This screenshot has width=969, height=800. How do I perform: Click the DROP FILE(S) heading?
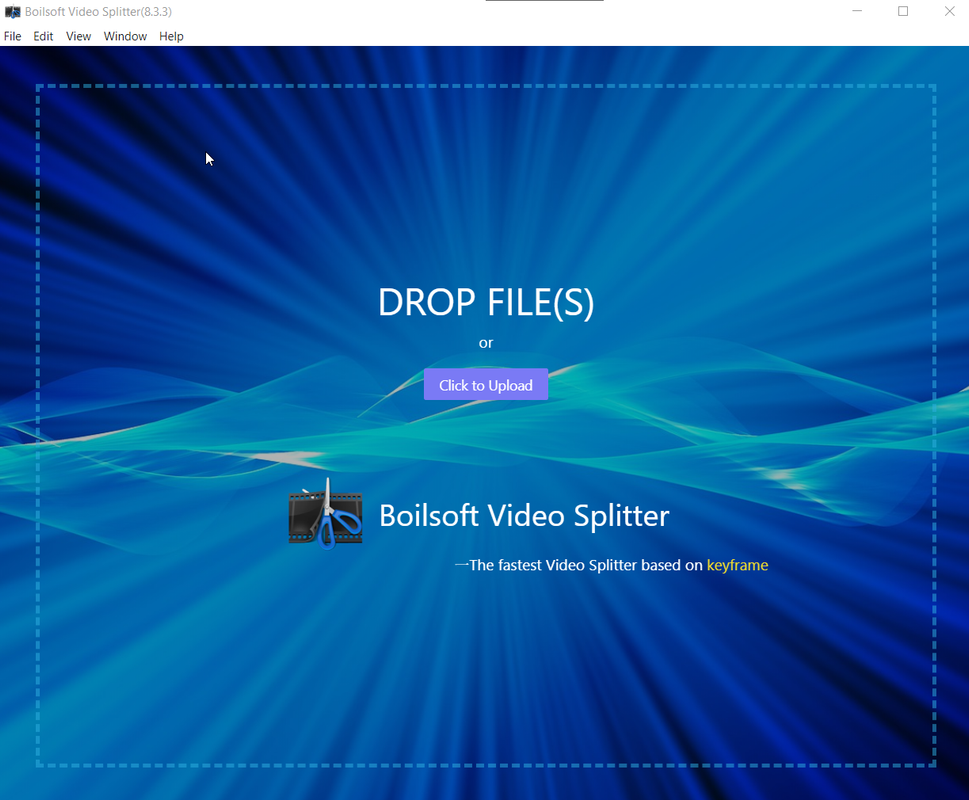(486, 302)
